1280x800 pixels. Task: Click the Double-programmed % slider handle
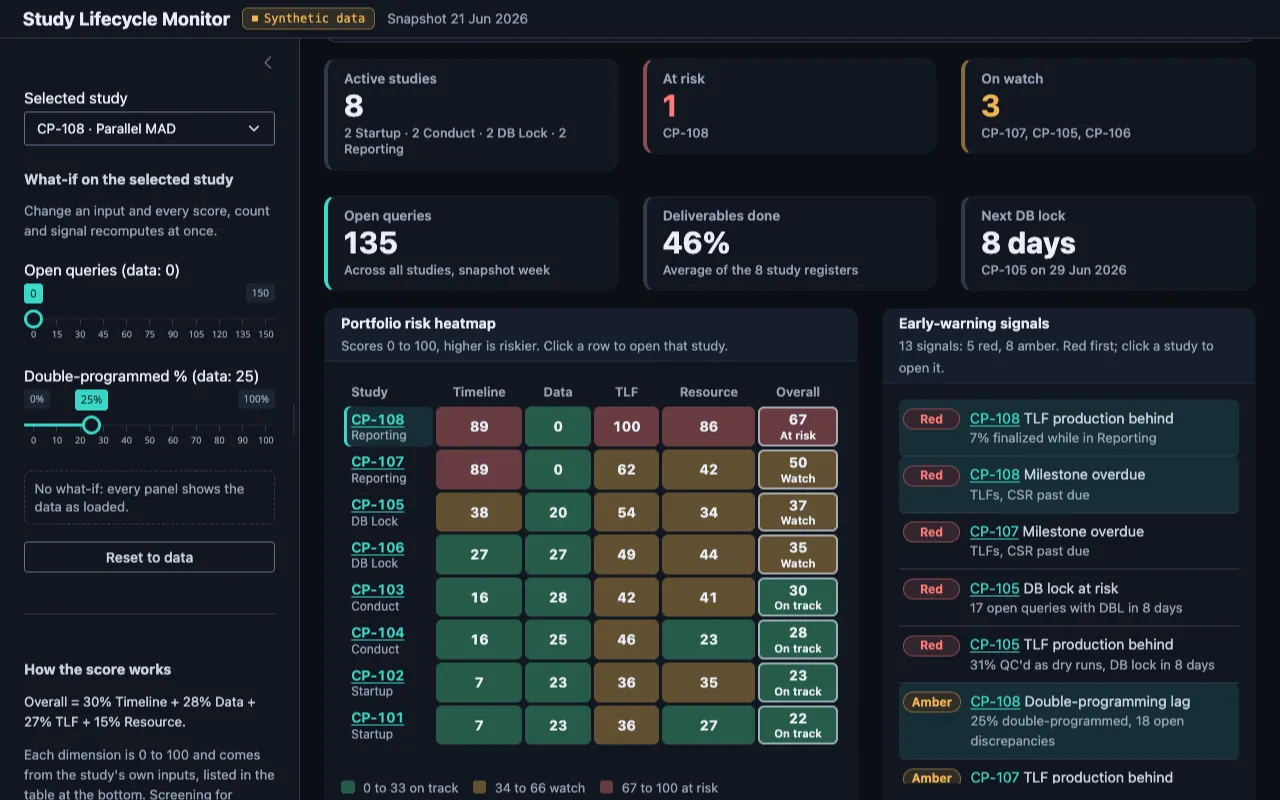click(91, 425)
